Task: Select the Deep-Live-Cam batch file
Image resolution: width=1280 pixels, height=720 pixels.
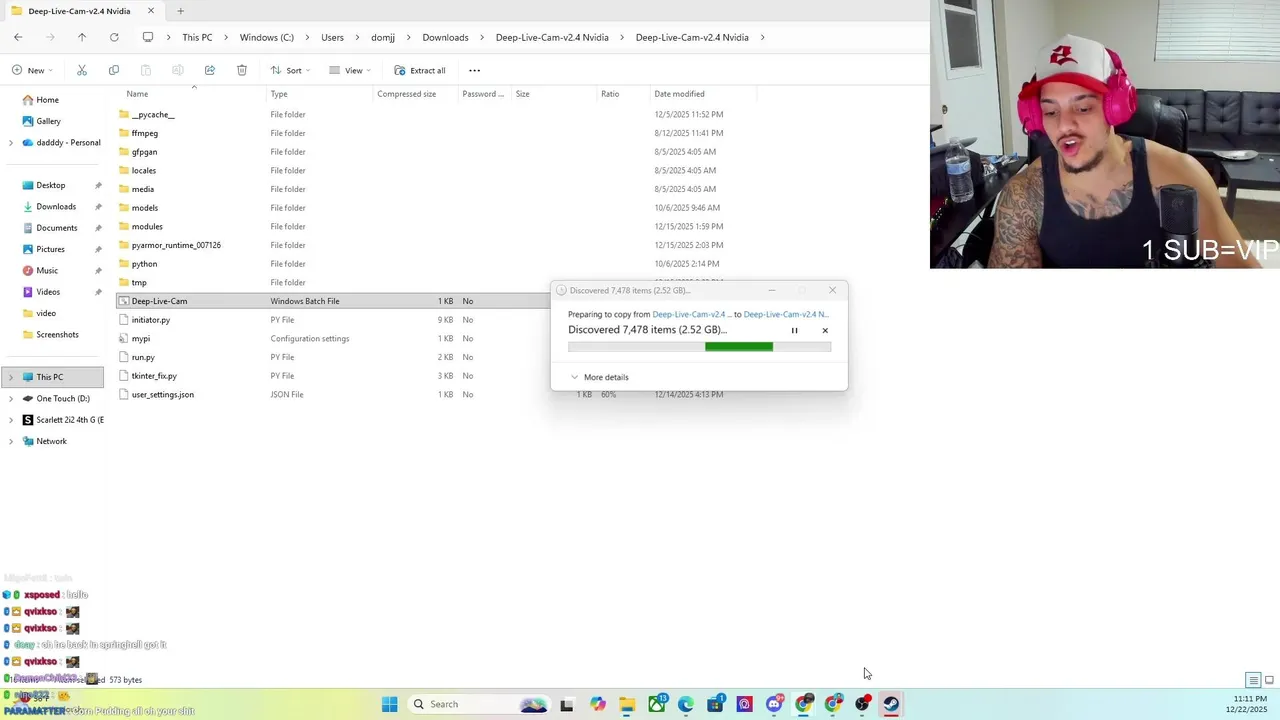Action: [159, 301]
